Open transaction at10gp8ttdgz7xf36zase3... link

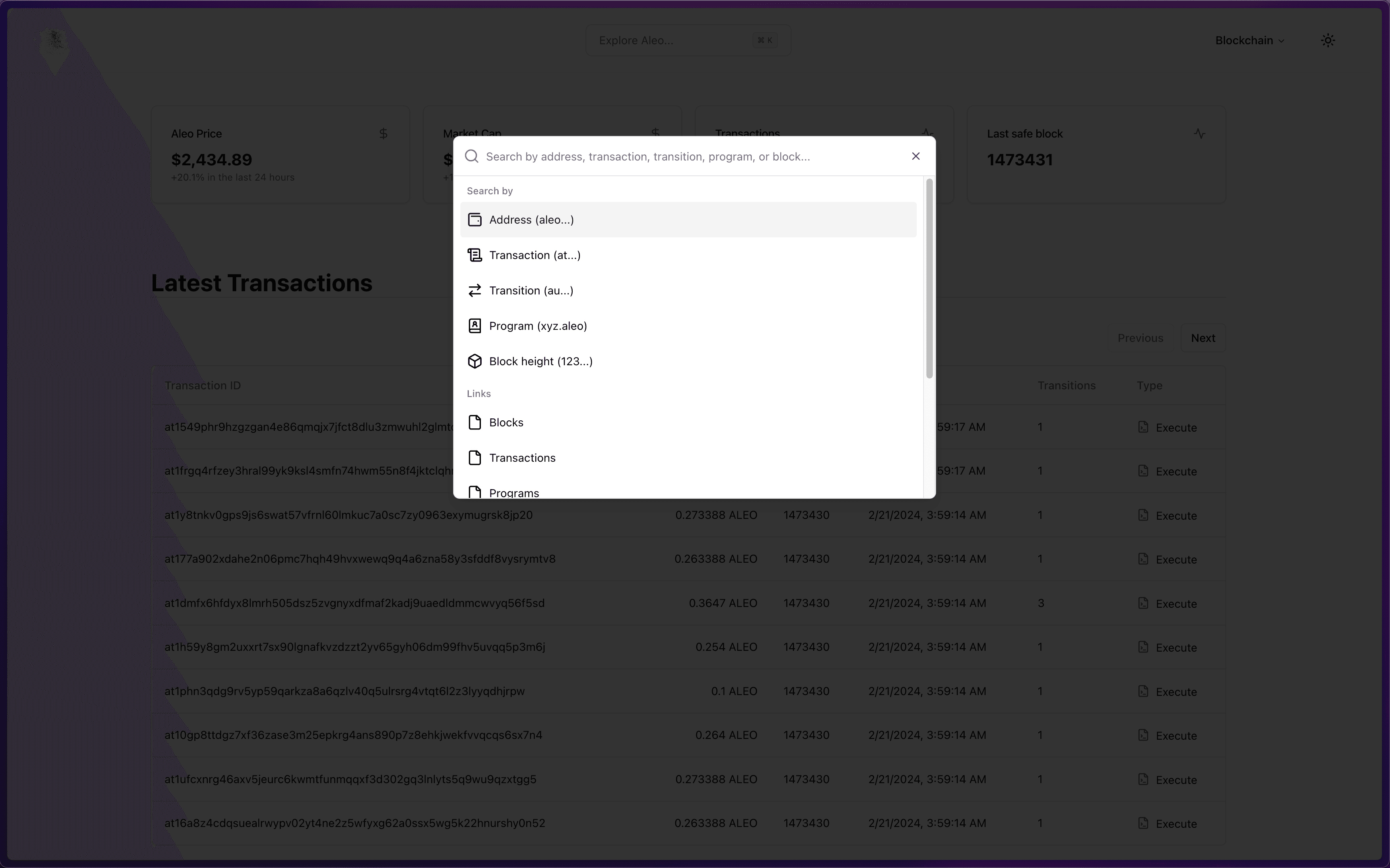tap(353, 735)
